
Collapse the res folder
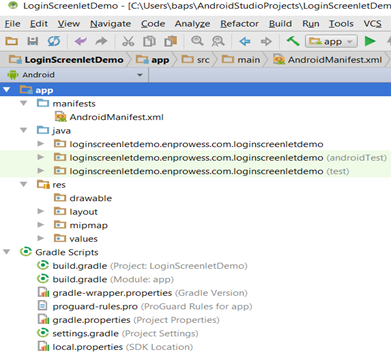tap(24, 185)
